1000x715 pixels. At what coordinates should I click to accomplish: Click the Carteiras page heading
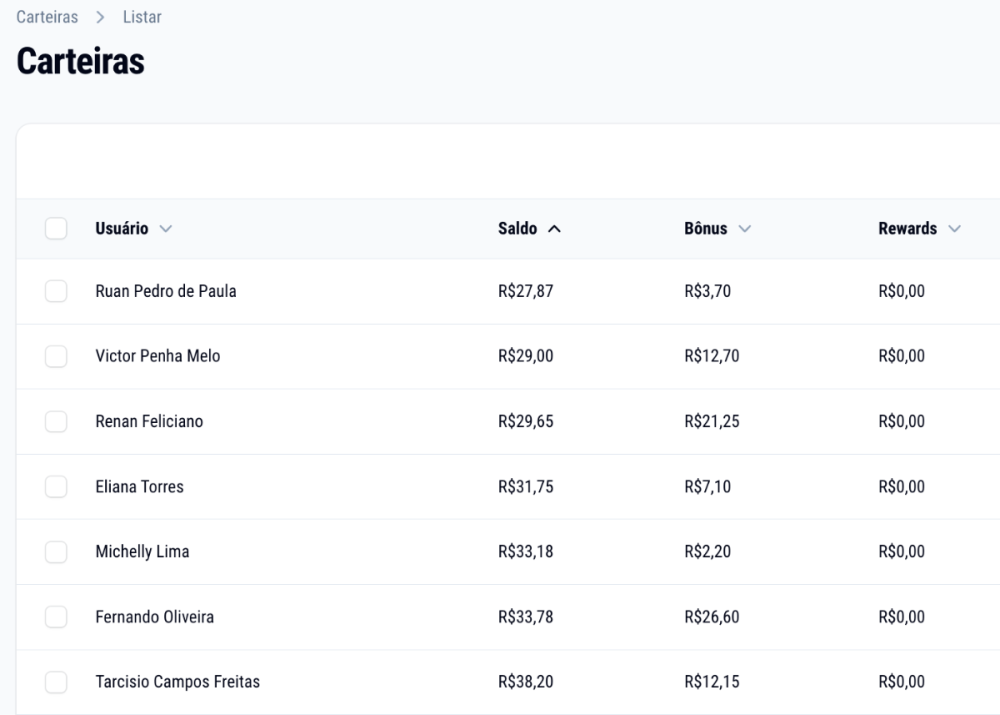coord(80,61)
